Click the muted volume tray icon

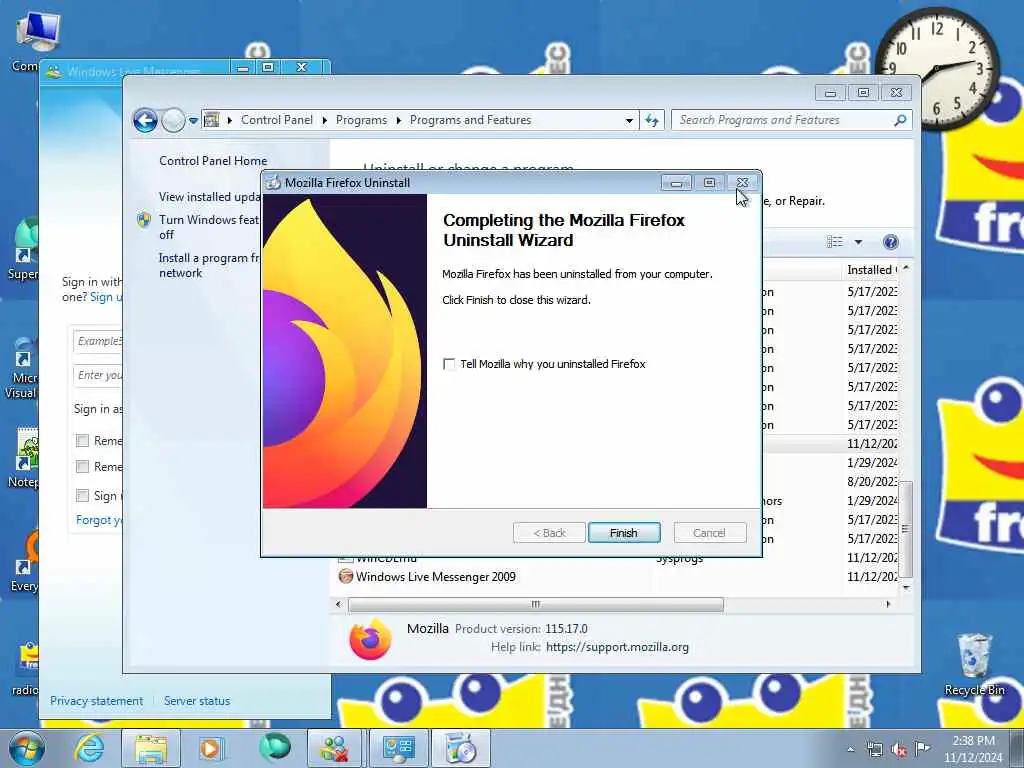click(899, 750)
